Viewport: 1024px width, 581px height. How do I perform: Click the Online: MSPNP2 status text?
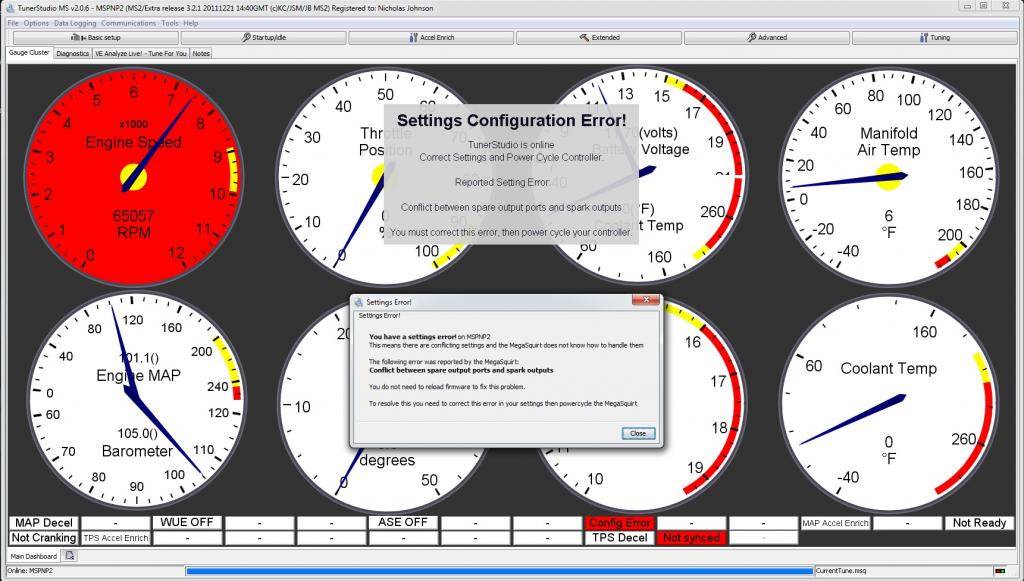click(x=30, y=571)
